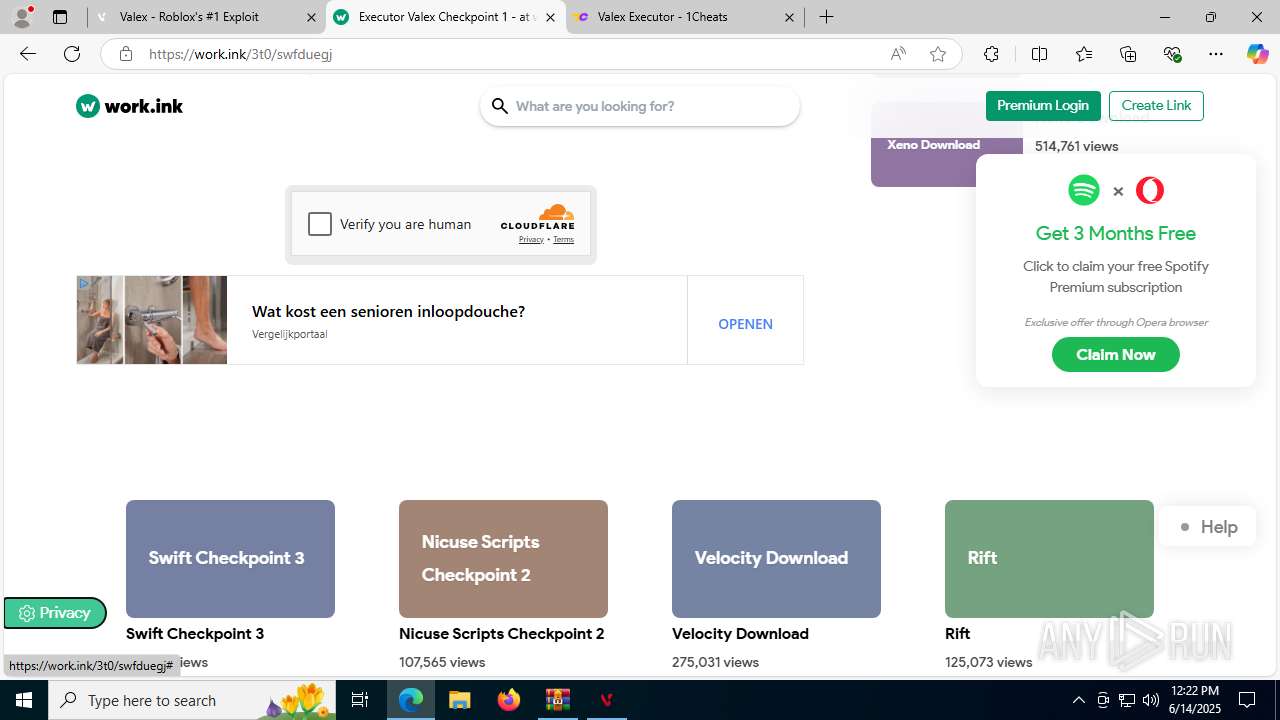Click the ad headline about inloopdouche
This screenshot has width=1280, height=720.
click(x=388, y=312)
